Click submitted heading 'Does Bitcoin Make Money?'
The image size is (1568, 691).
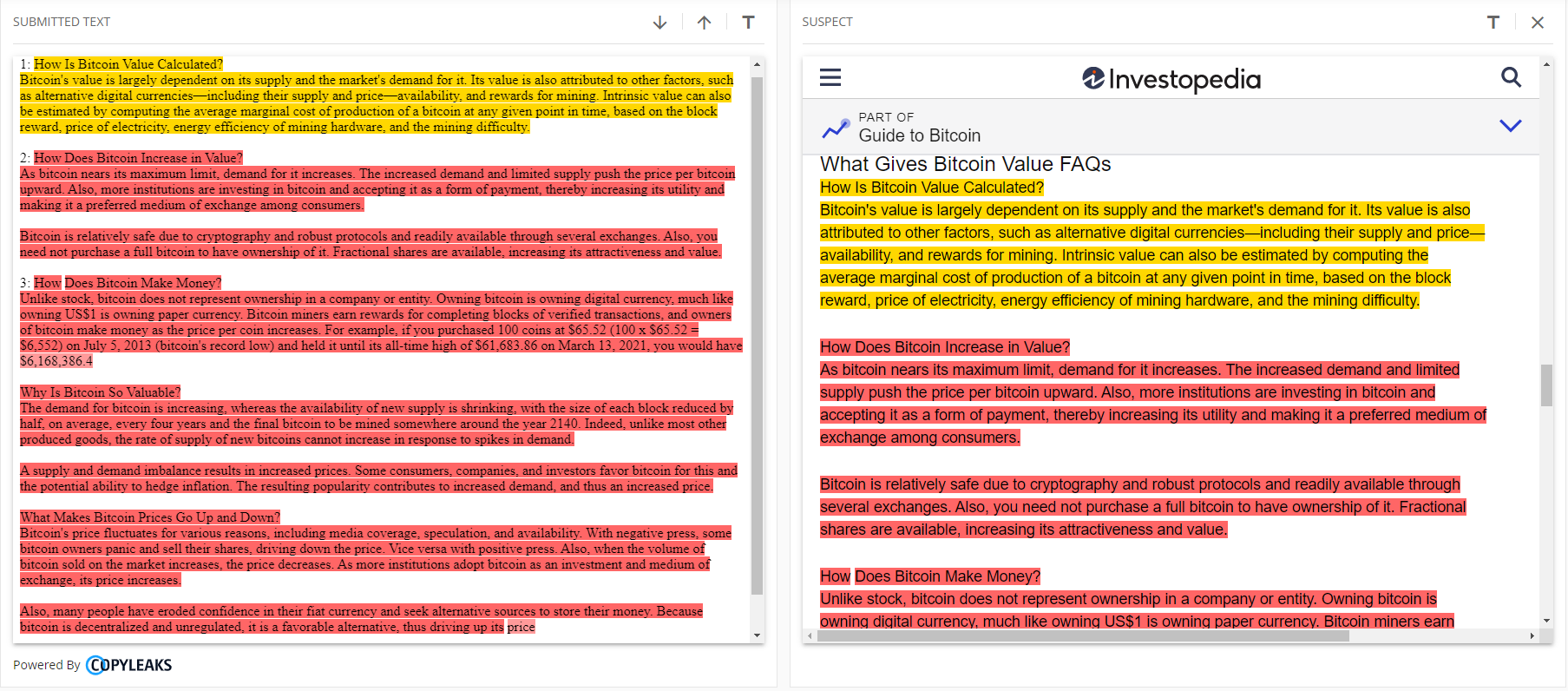point(143,283)
